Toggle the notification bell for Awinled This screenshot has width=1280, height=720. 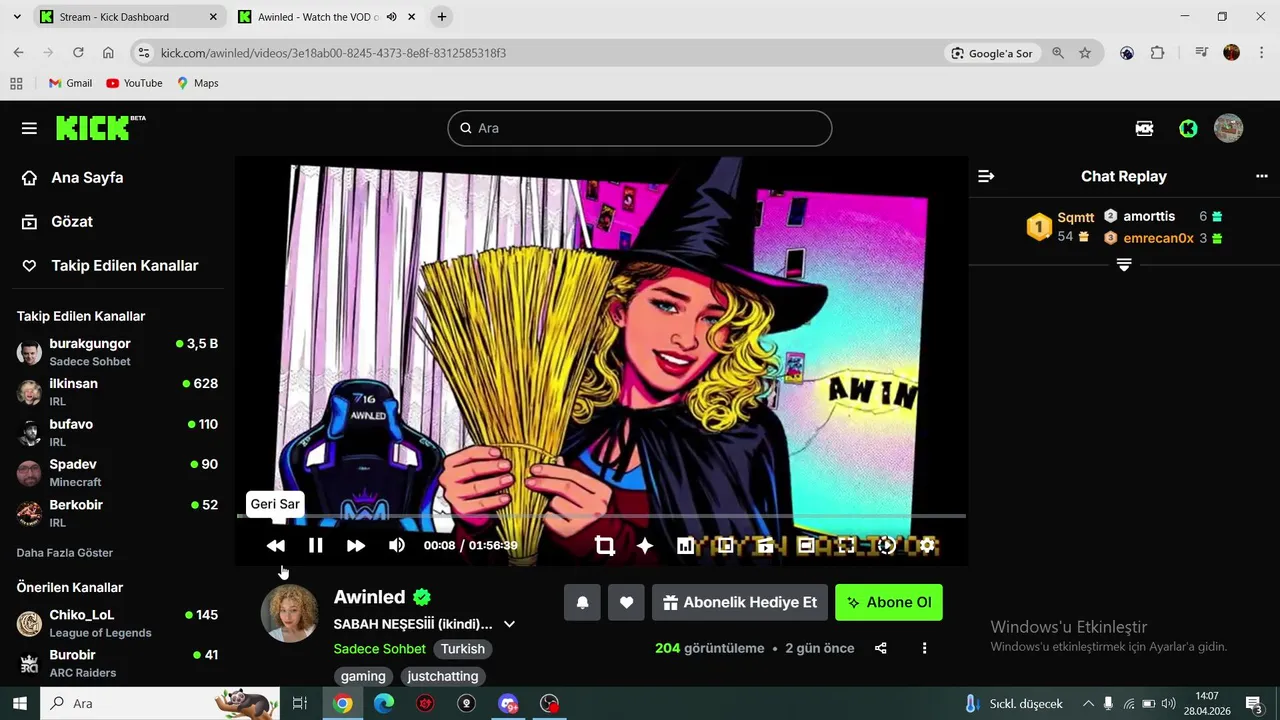click(x=582, y=602)
